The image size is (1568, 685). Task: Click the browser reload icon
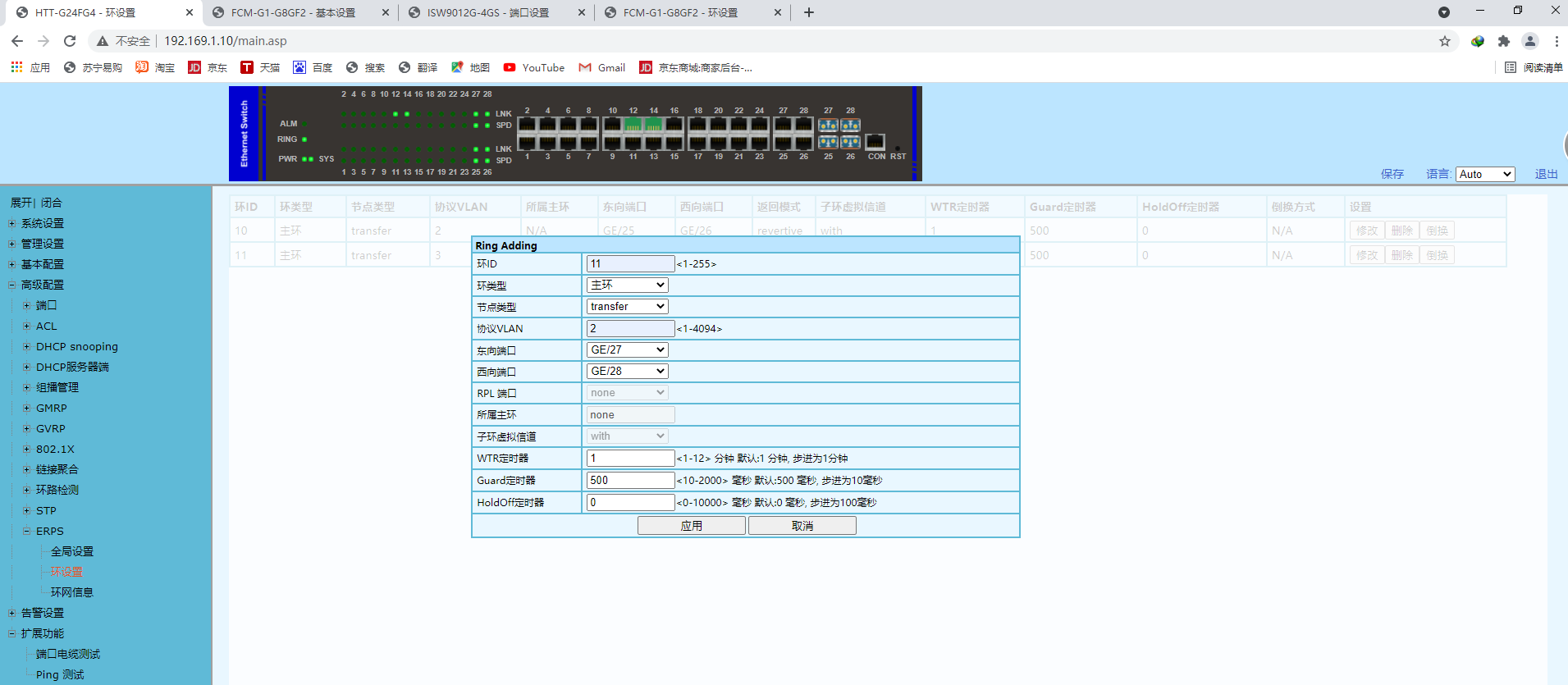pyautogui.click(x=70, y=41)
